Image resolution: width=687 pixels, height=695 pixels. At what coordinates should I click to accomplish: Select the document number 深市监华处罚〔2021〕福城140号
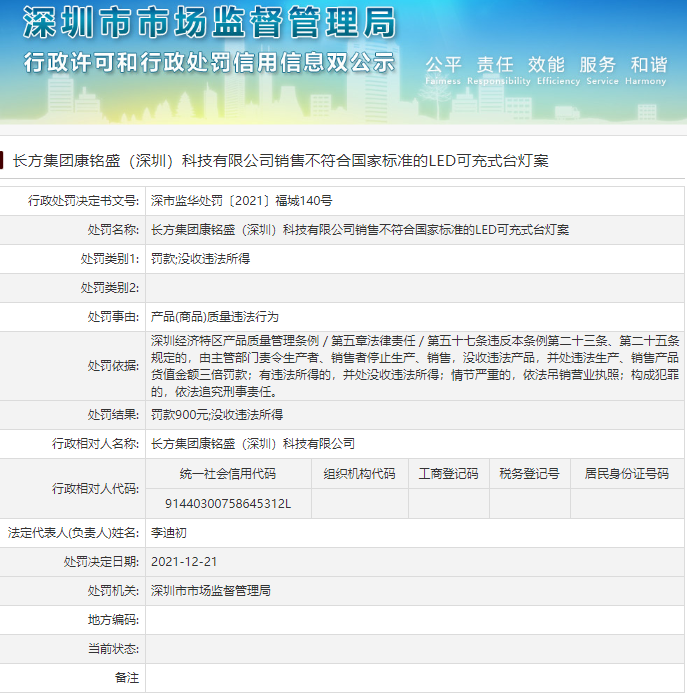(x=242, y=201)
